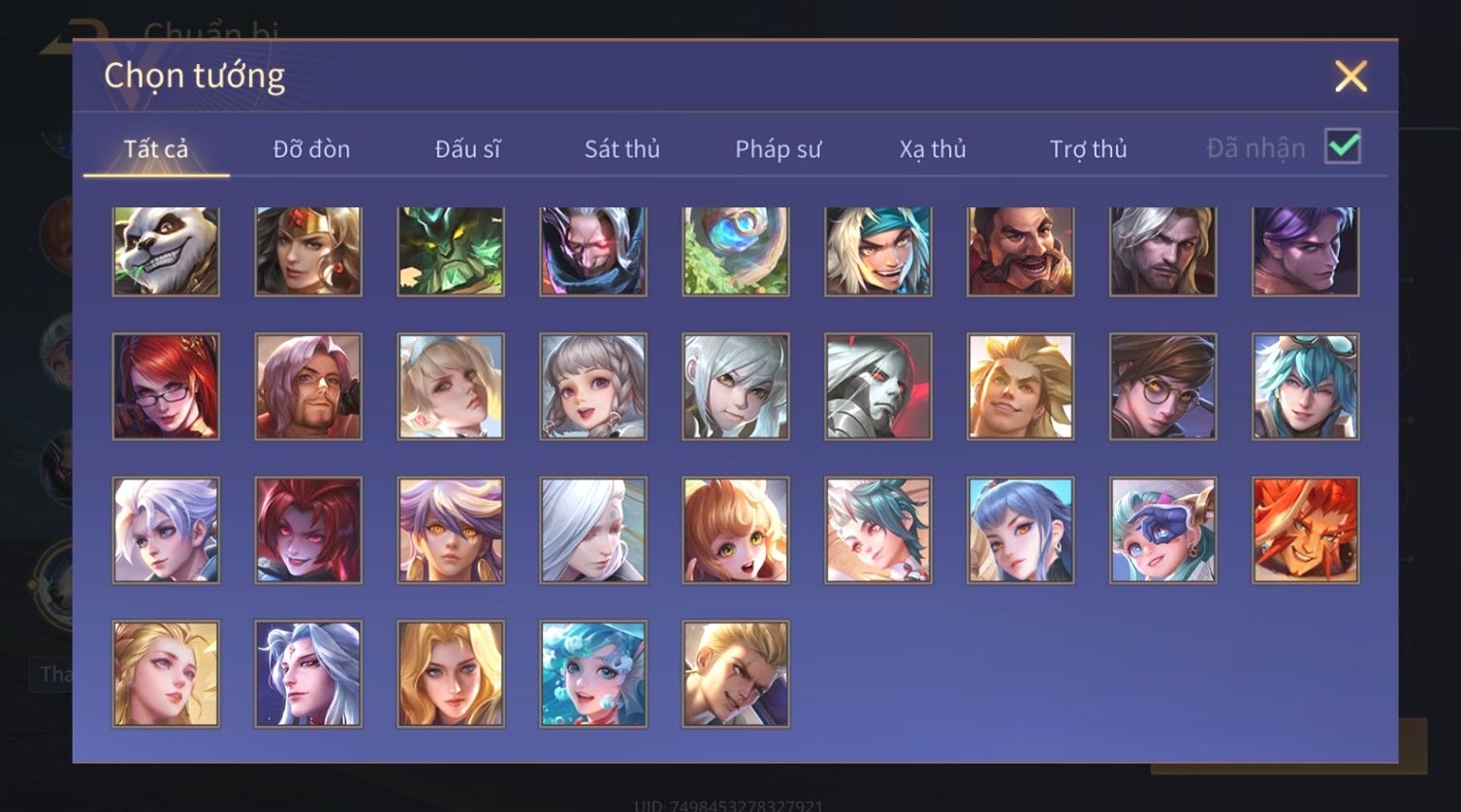Screen dimensions: 1461x812
Task: View the Đấu sĩ hero list
Action: (467, 149)
